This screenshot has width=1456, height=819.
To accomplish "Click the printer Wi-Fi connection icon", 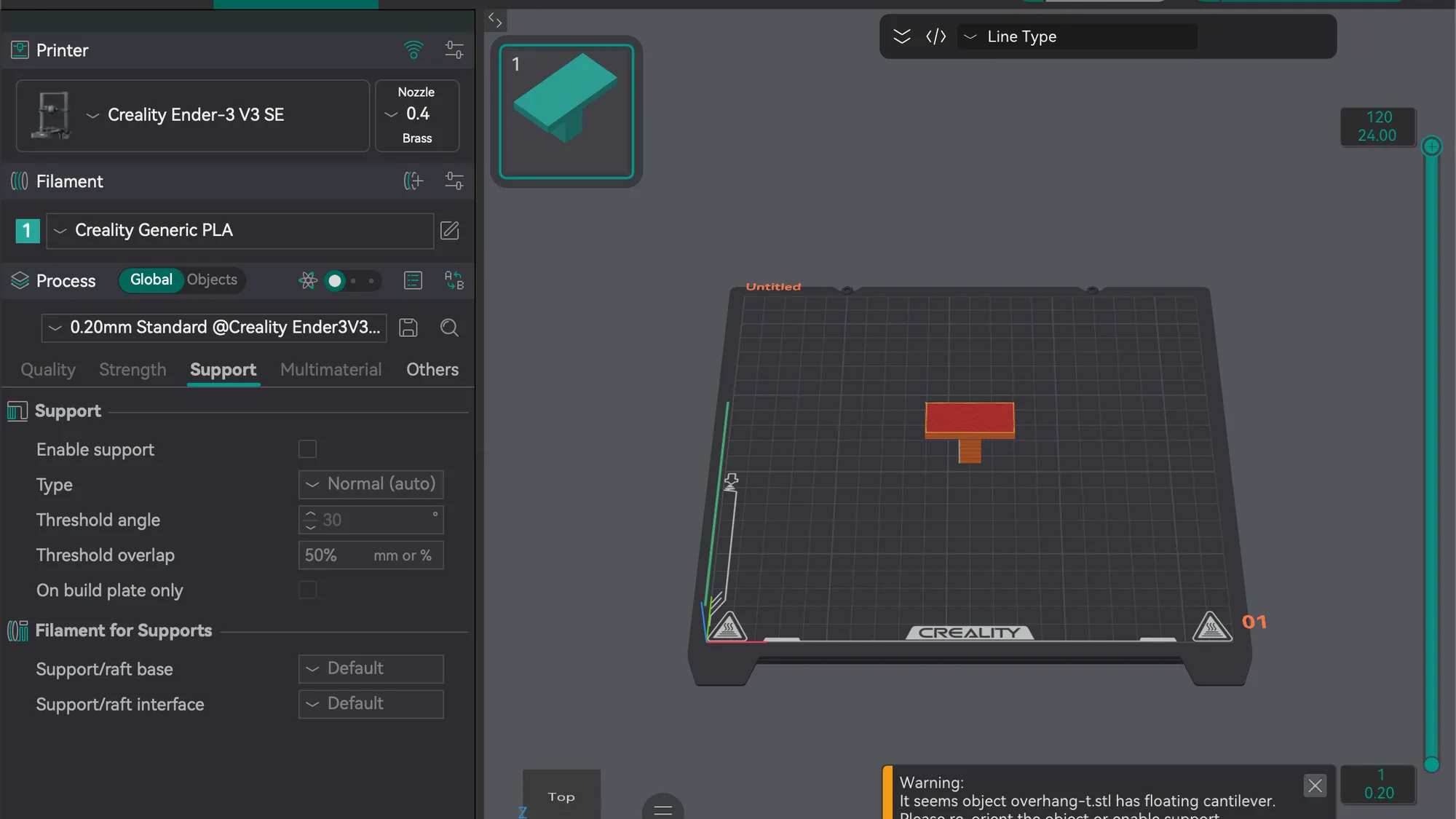I will click(414, 50).
